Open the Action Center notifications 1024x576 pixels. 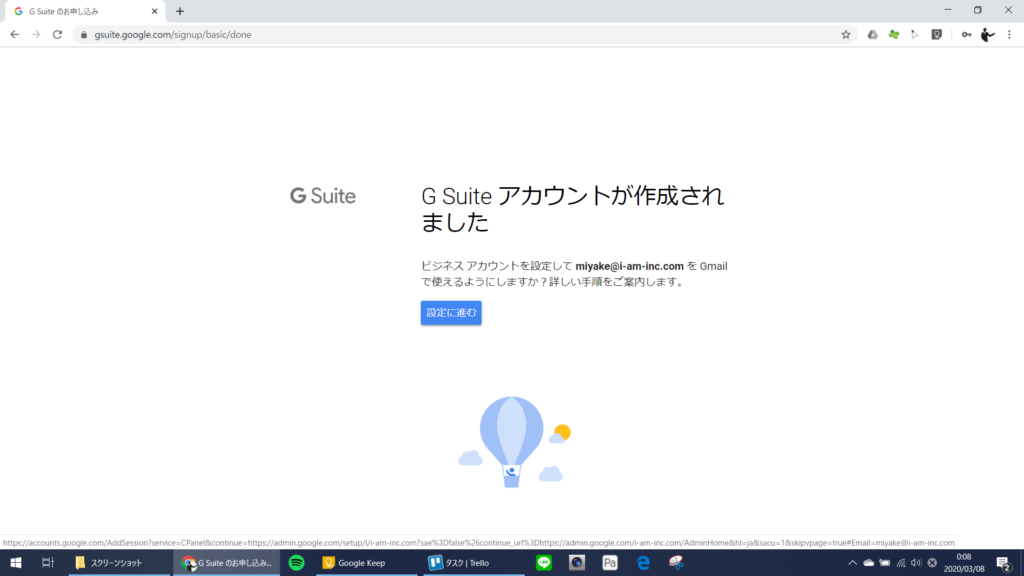tap(1004, 563)
